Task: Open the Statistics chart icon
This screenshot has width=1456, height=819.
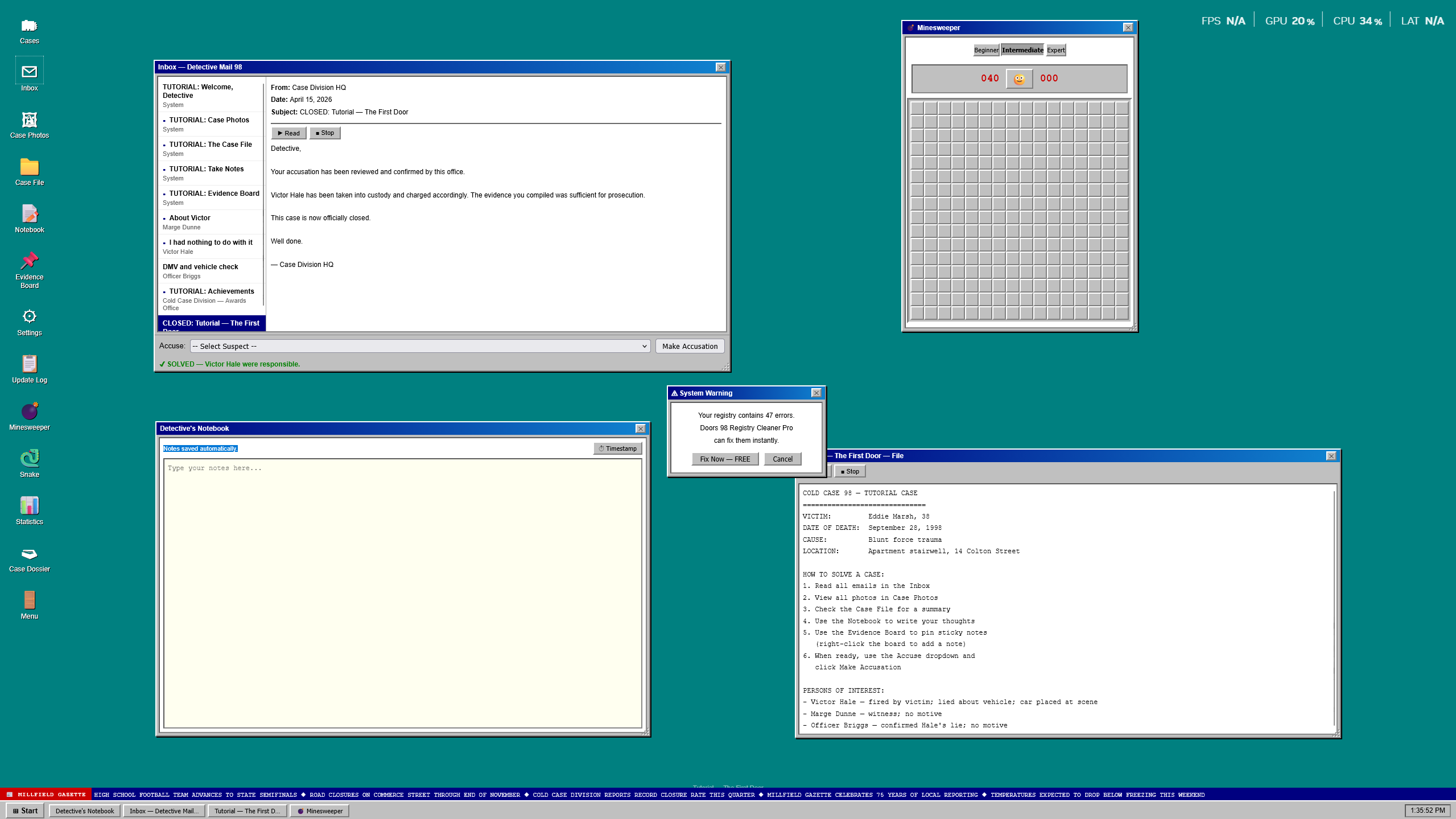Action: pos(29,506)
